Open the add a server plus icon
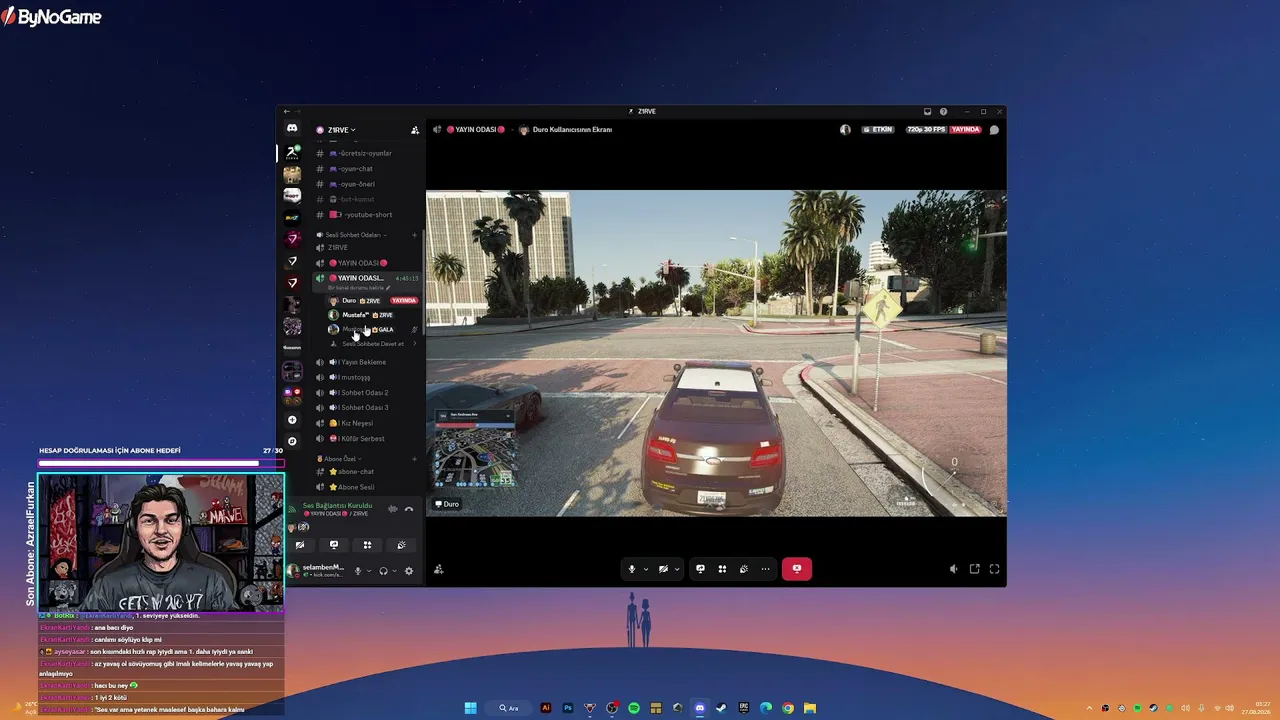Image resolution: width=1280 pixels, height=720 pixels. tap(292, 420)
